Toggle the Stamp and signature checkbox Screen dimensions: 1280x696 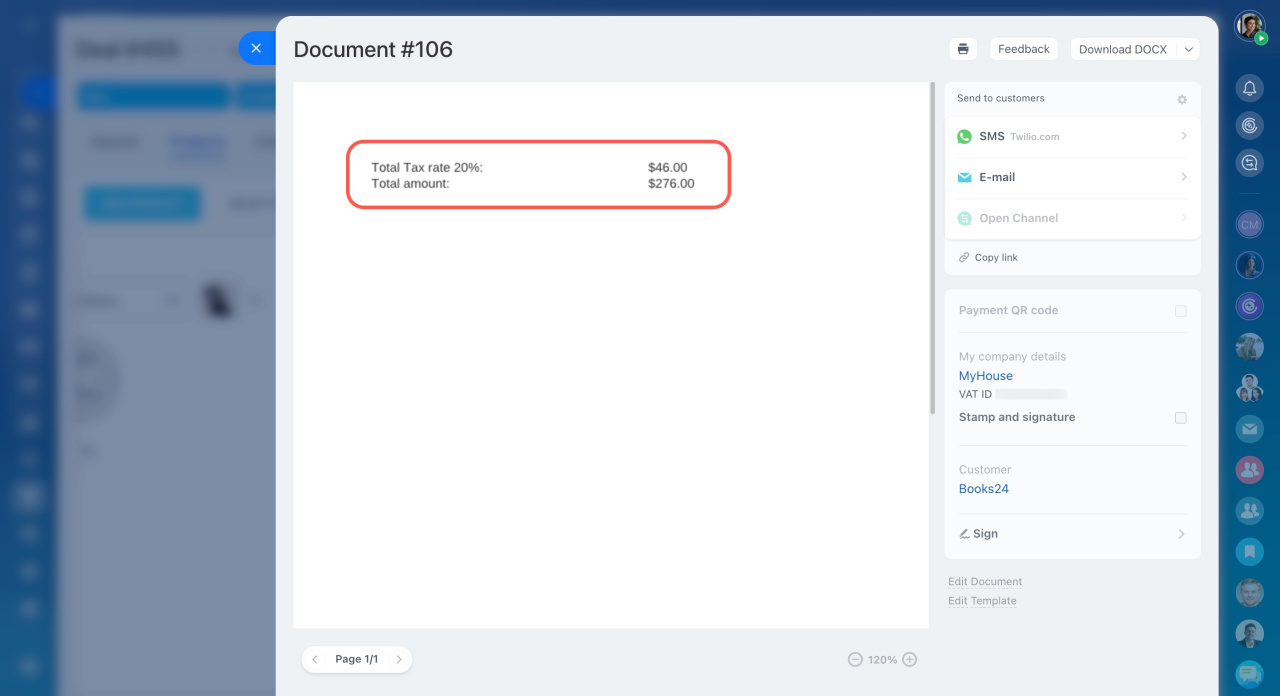pos(1181,418)
